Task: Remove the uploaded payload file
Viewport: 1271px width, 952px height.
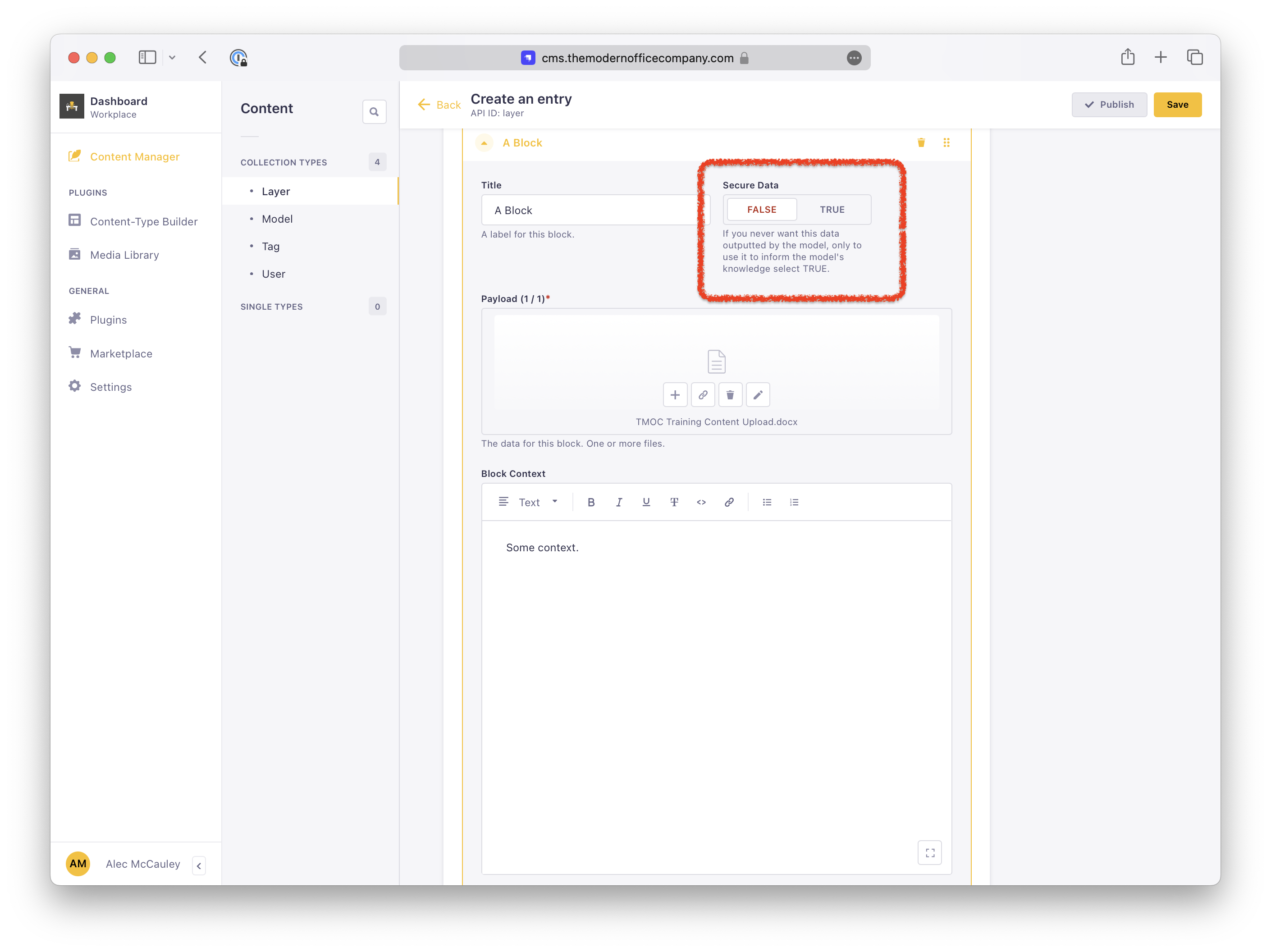Action: click(730, 395)
